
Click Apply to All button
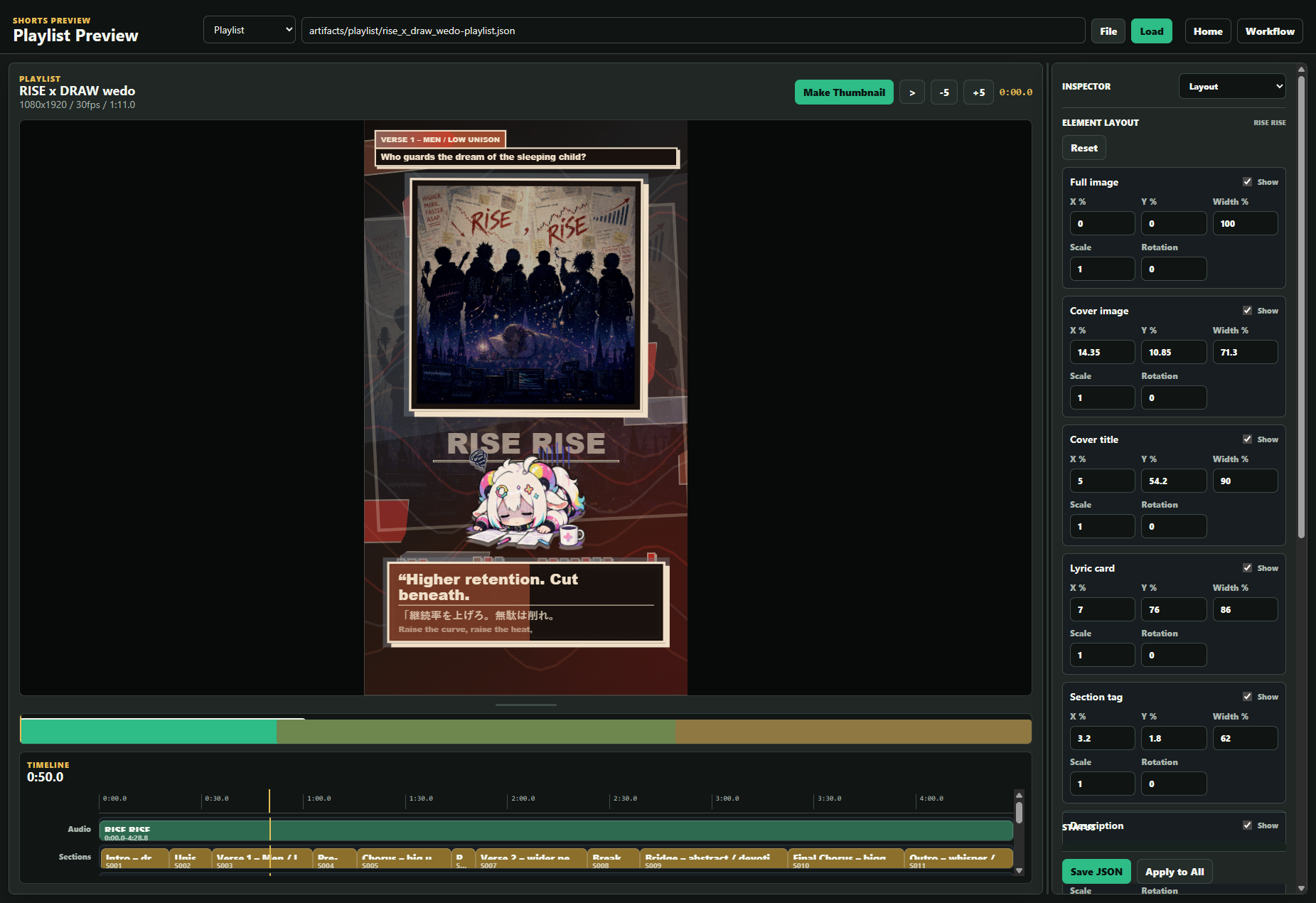[1175, 872]
